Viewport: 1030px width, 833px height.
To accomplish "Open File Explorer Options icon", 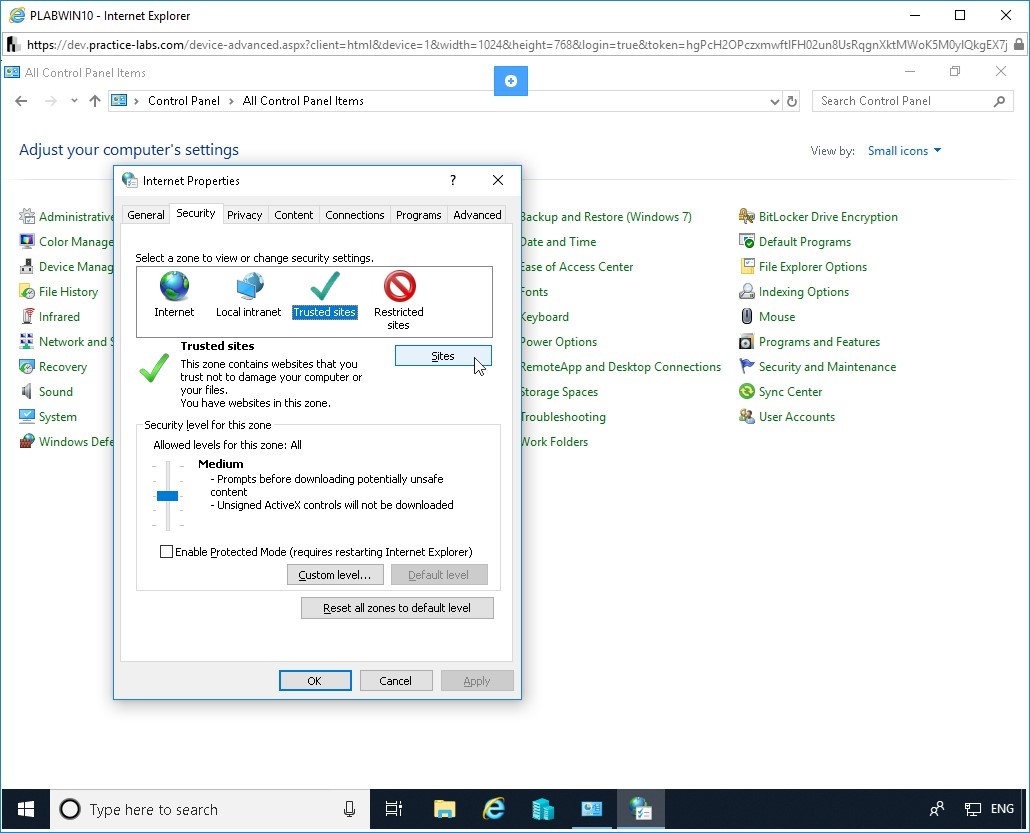I will 746,266.
